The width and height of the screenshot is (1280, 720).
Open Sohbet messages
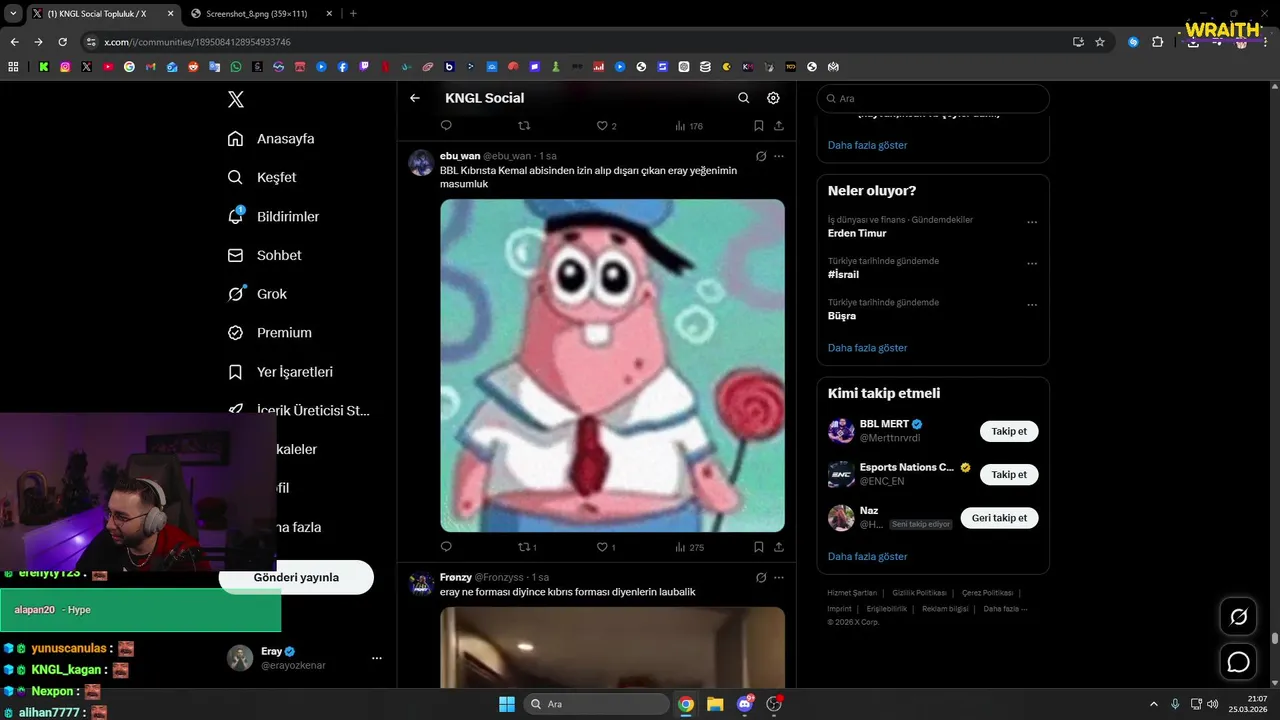tap(264, 255)
